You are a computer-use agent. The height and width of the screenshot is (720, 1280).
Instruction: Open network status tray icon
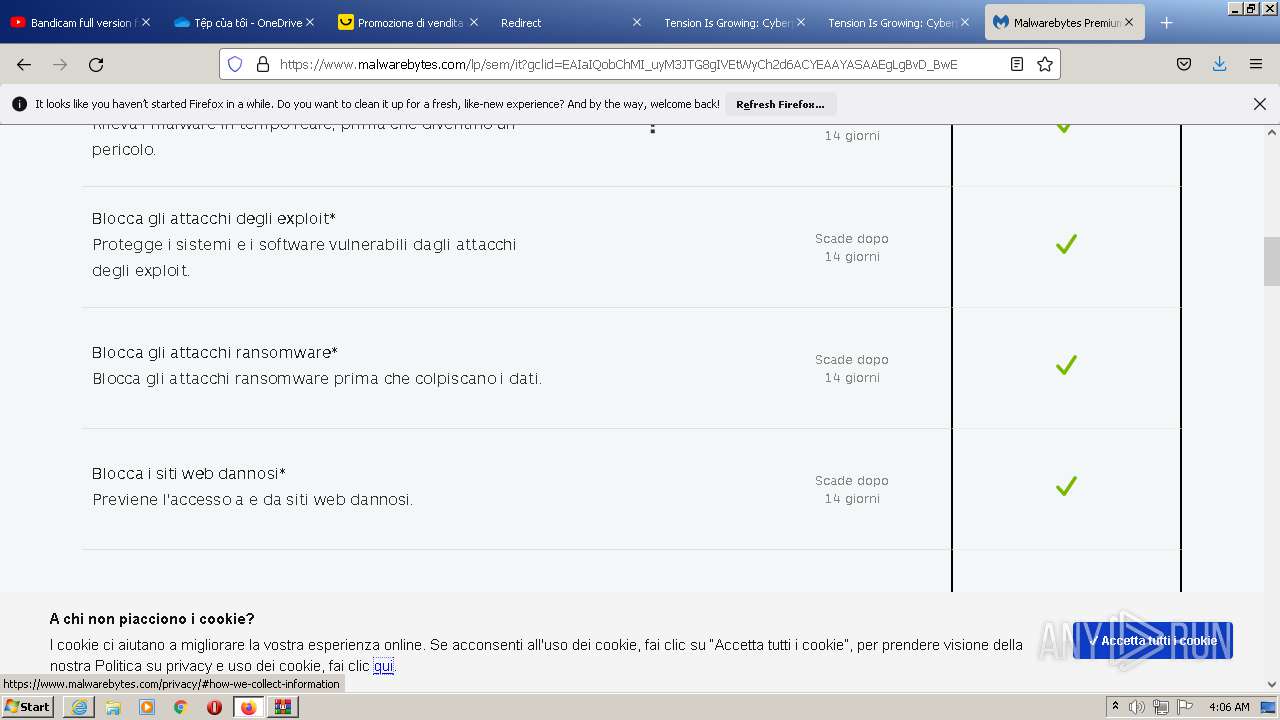(1161, 707)
